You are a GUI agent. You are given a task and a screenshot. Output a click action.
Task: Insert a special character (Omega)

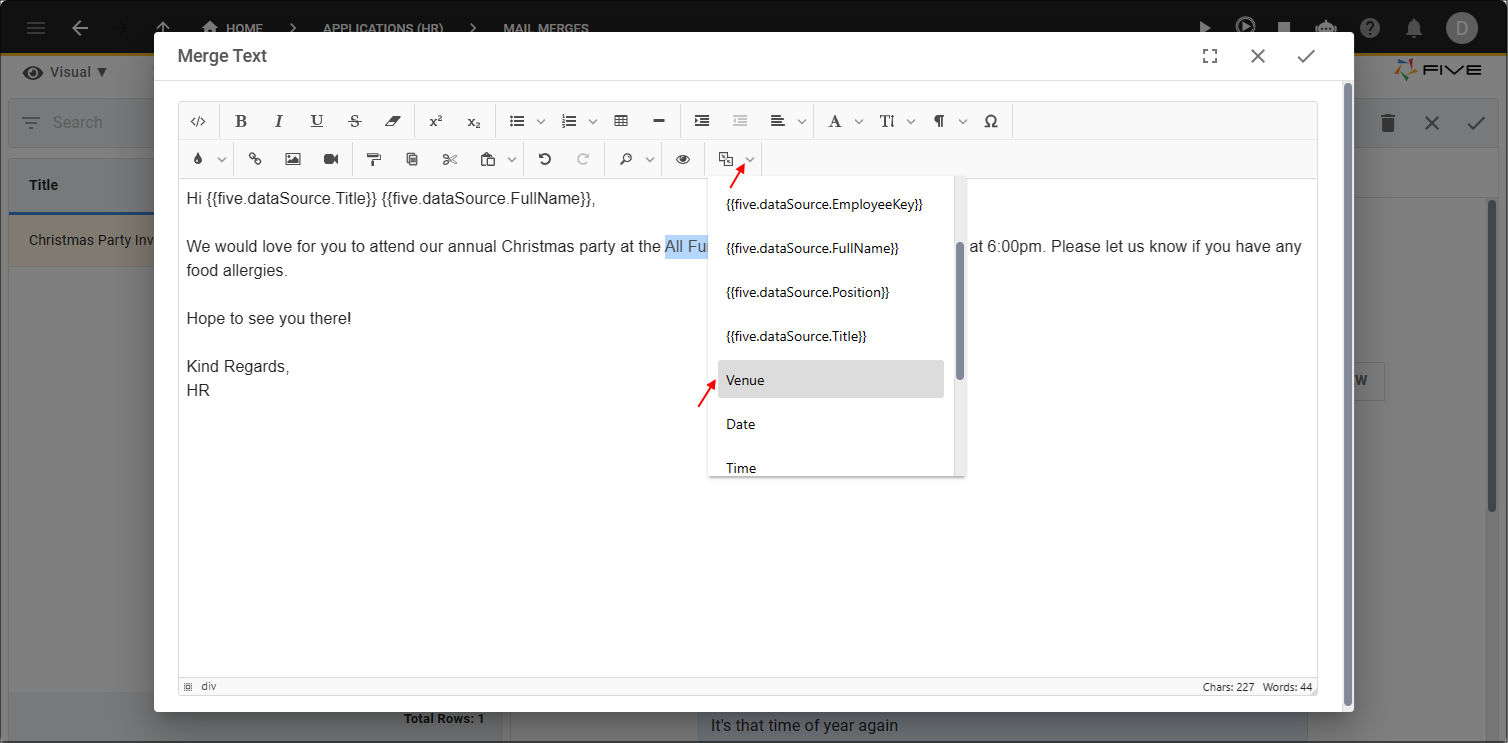991,121
